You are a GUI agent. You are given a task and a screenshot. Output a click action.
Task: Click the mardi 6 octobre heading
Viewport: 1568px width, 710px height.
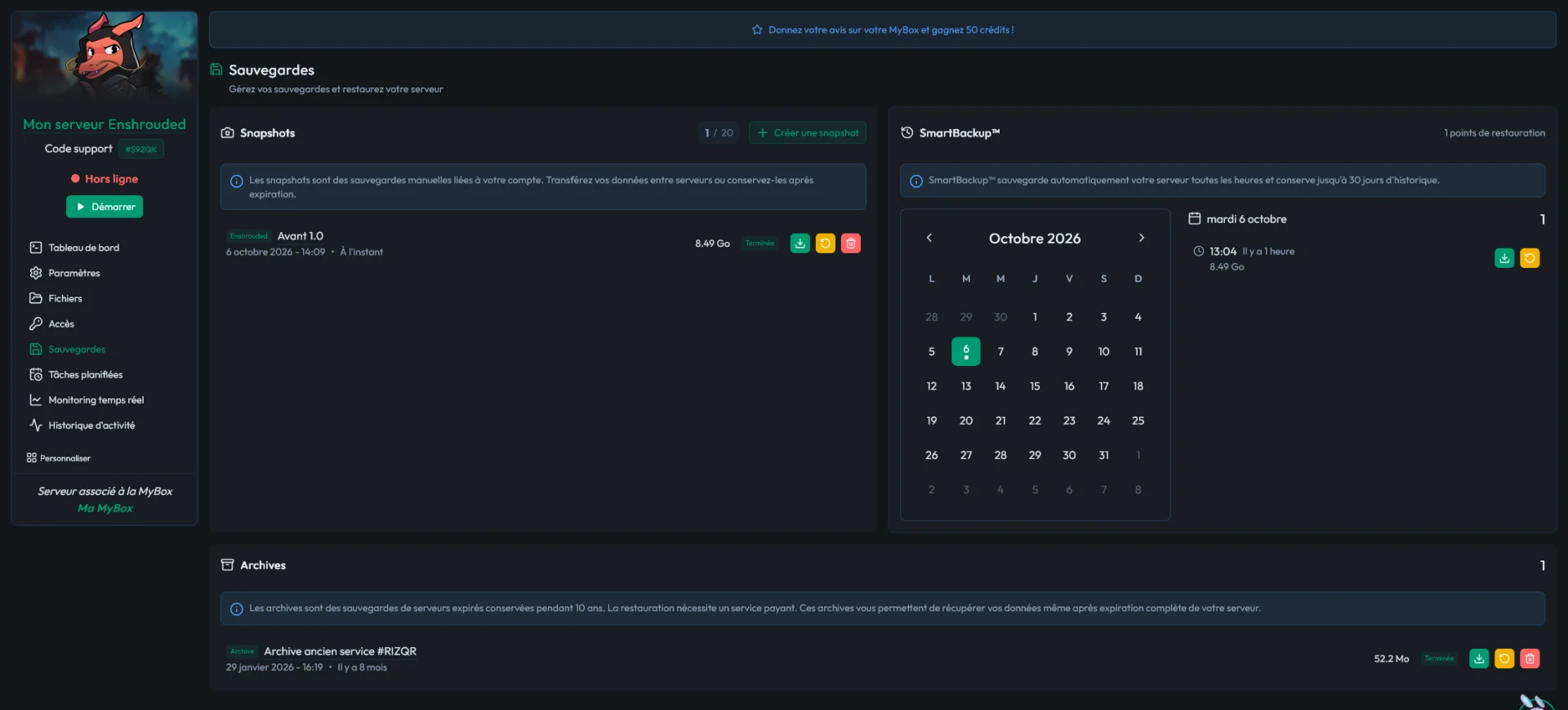(x=1246, y=219)
